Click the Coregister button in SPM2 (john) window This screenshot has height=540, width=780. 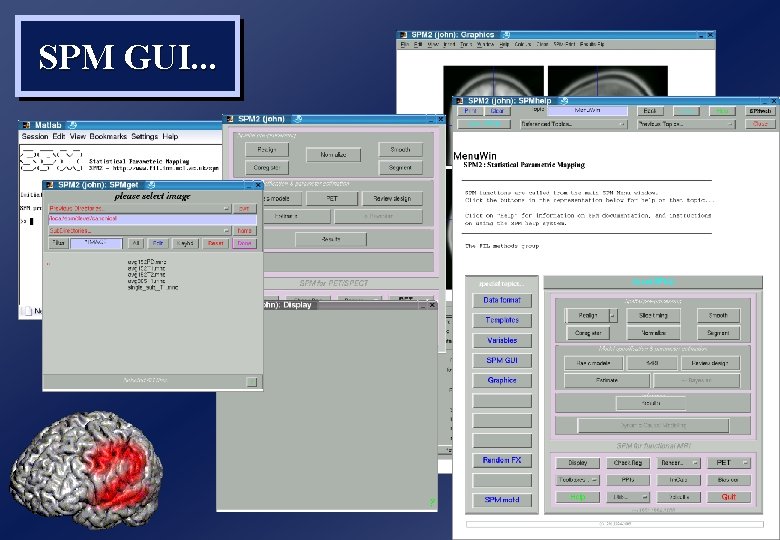(267, 168)
